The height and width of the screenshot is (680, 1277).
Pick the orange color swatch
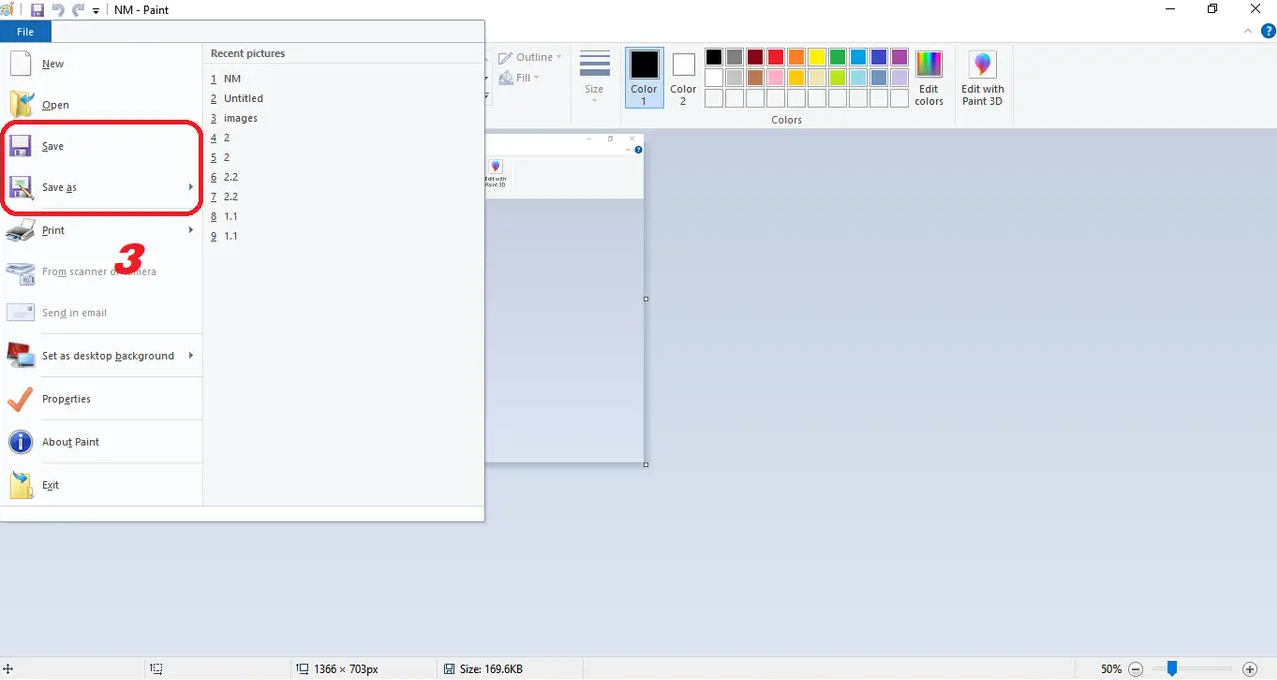click(796, 57)
